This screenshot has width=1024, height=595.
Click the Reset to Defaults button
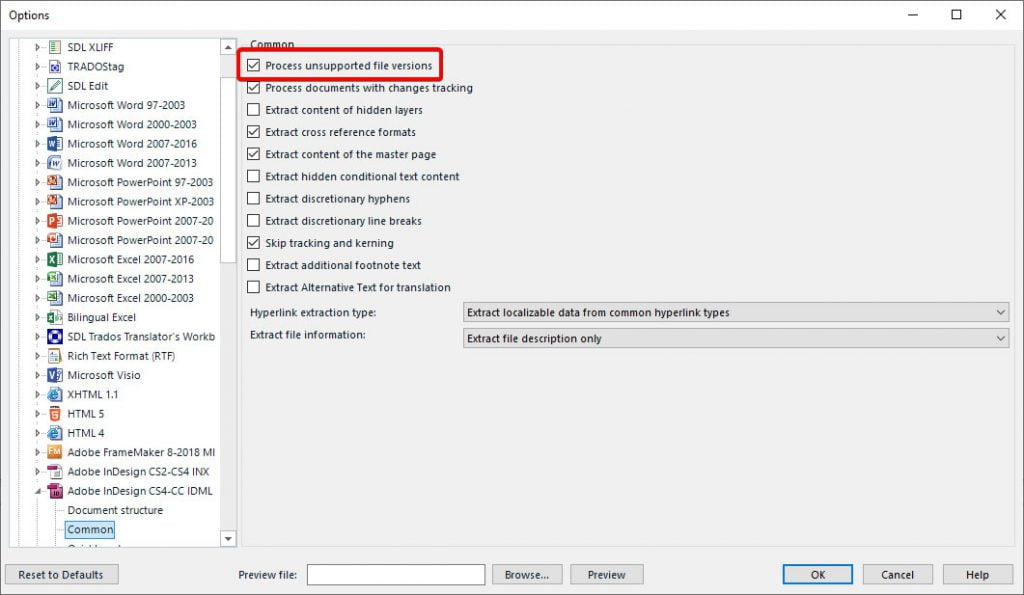coord(61,574)
